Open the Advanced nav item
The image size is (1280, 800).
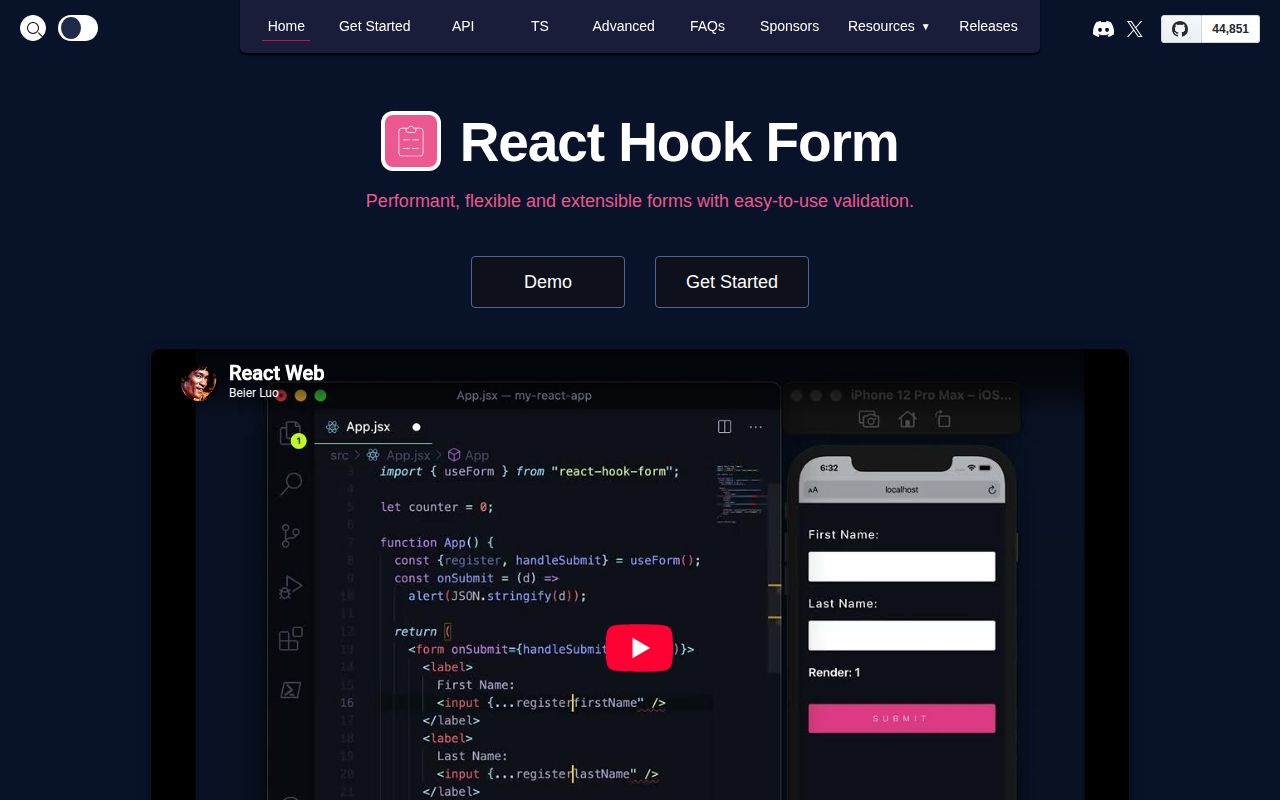pos(624,26)
